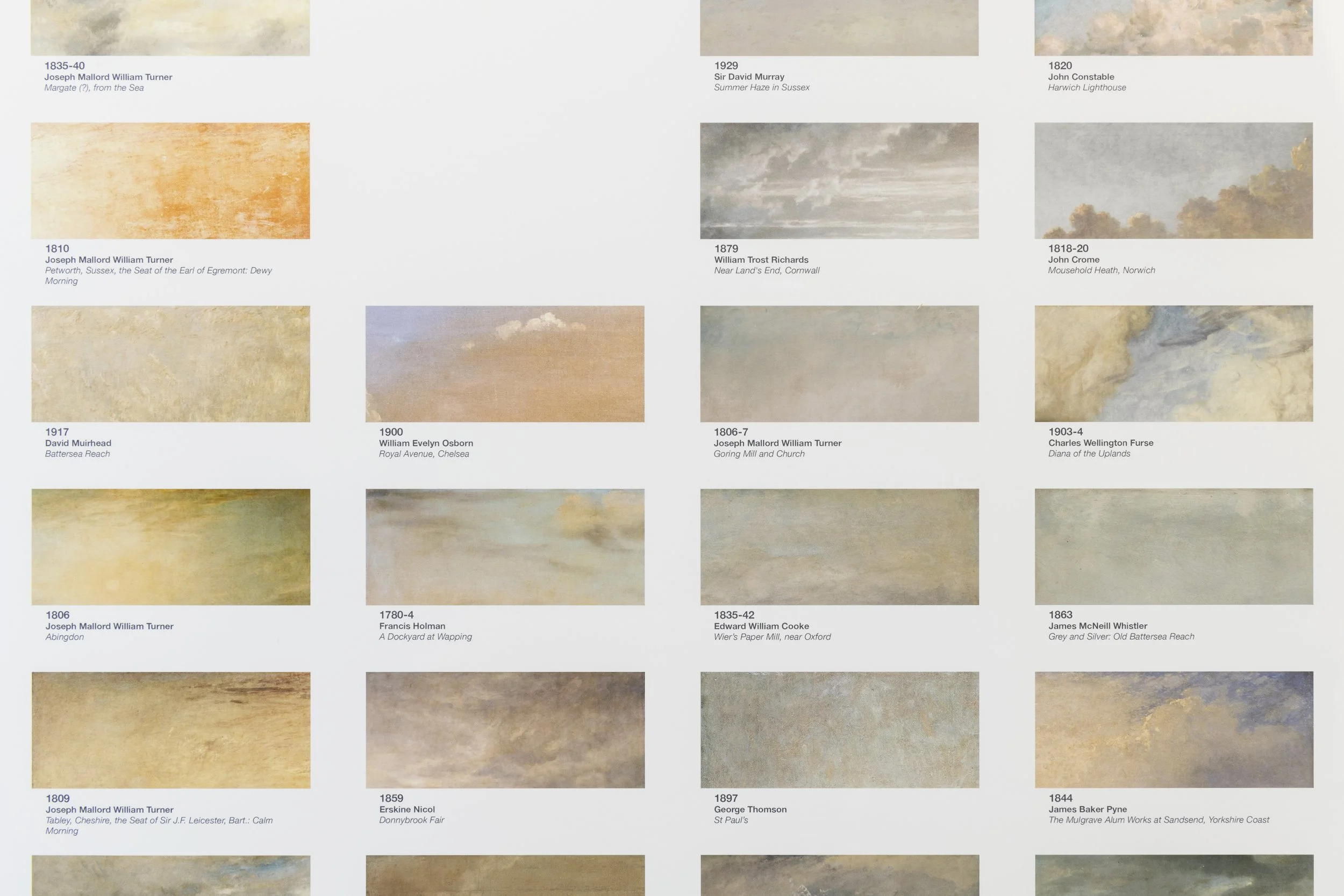Viewport: 1344px width, 896px height.
Task: Click the orange Petworth, Sussex sky swatch
Action: (x=170, y=181)
